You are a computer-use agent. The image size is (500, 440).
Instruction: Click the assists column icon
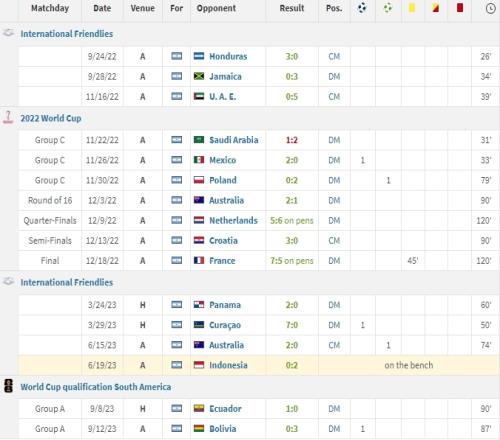pyautogui.click(x=388, y=8)
